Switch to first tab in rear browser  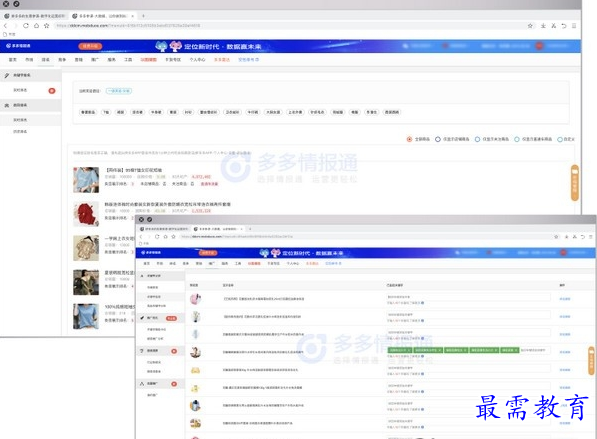point(35,16)
